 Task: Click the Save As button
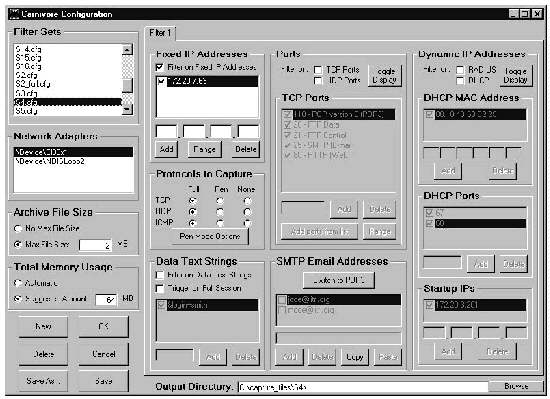point(43,380)
